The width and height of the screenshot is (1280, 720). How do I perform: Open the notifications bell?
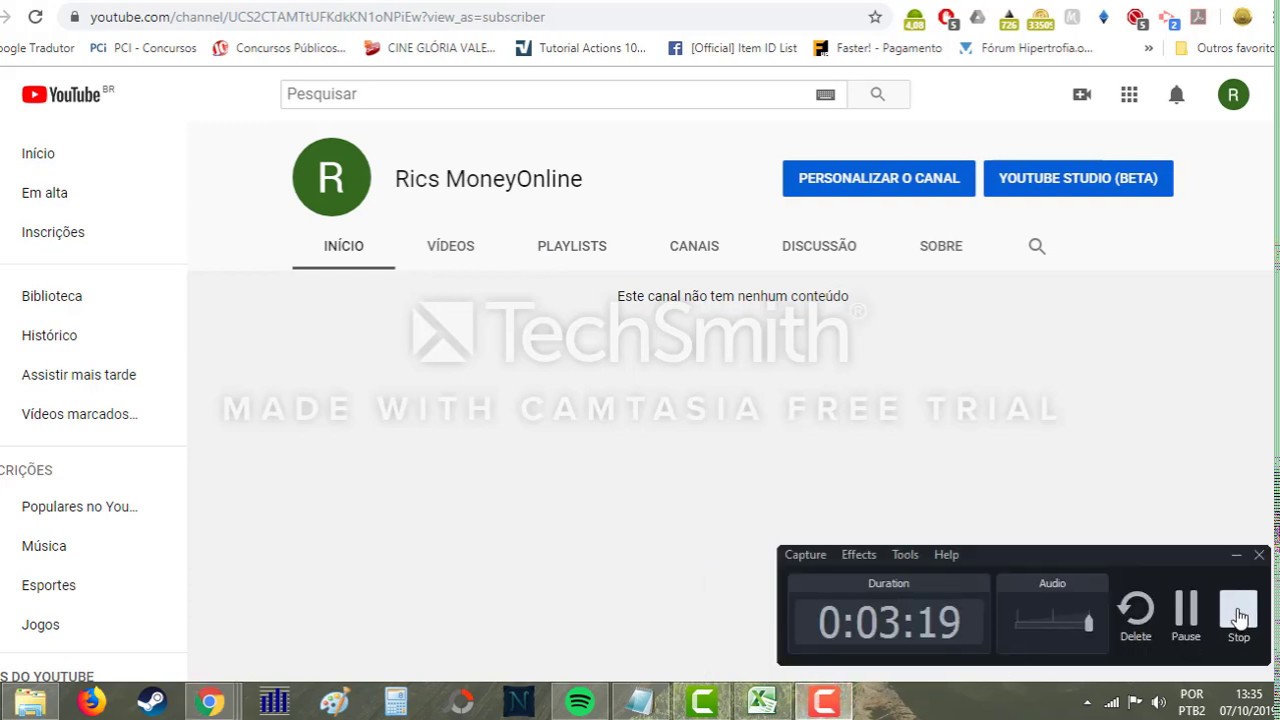pyautogui.click(x=1177, y=94)
